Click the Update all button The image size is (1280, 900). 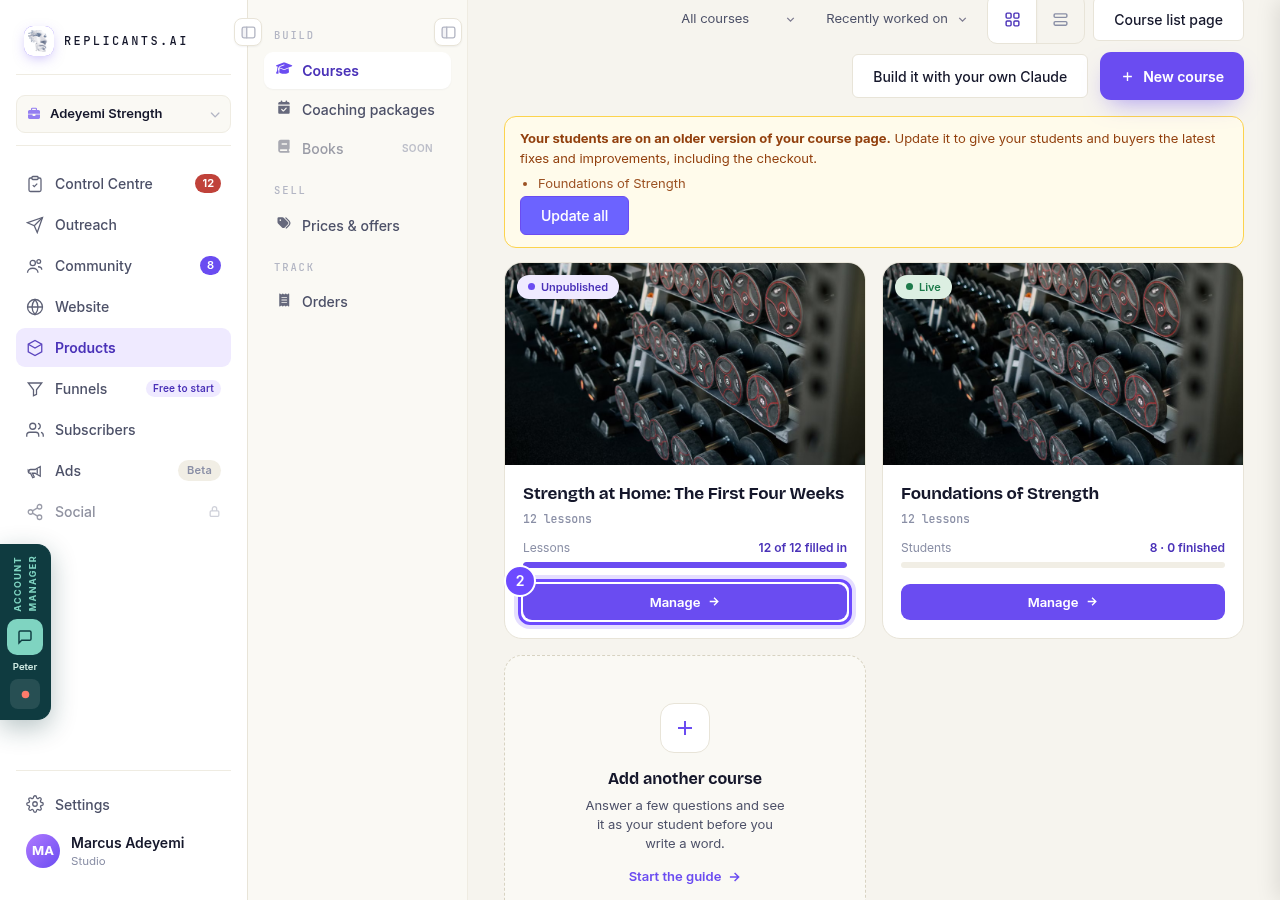tap(574, 216)
